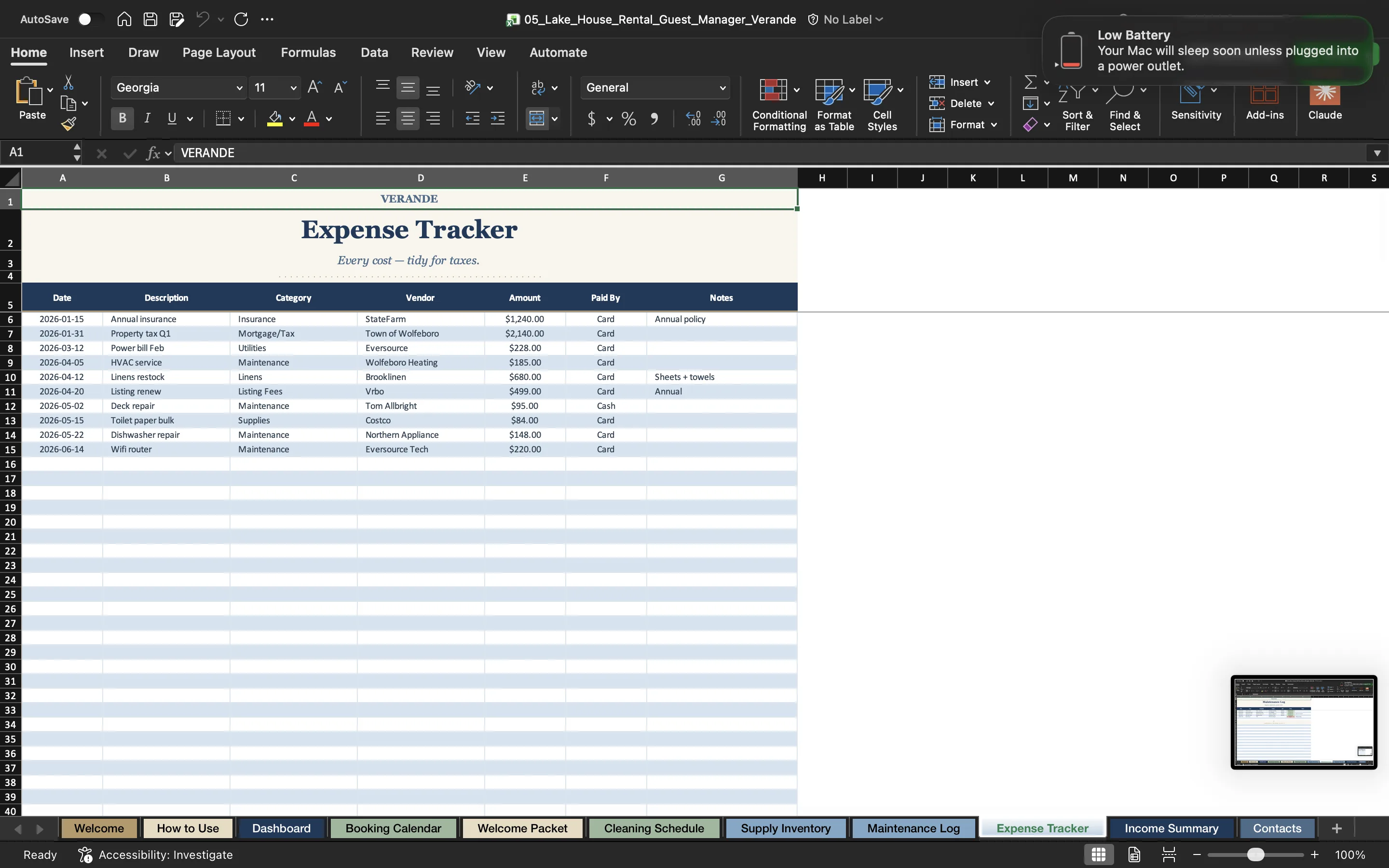
Task: Click the Save icon in title bar
Action: click(150, 19)
